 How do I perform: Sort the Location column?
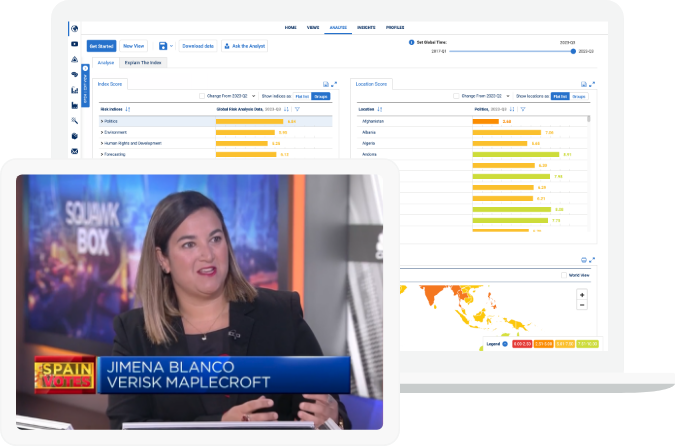379,109
